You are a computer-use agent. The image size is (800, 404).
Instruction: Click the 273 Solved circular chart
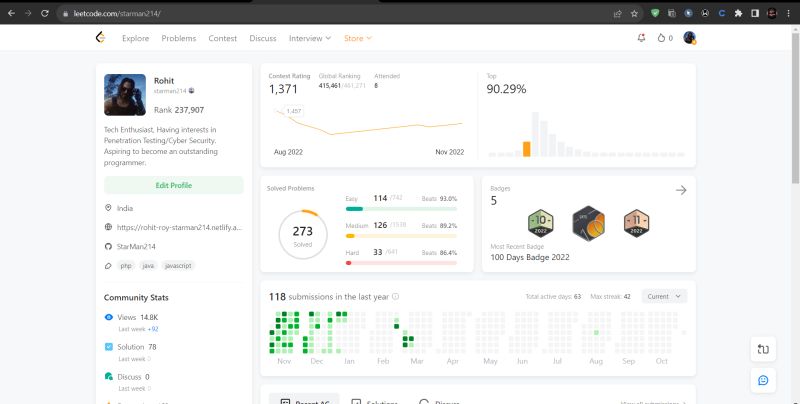tap(303, 234)
